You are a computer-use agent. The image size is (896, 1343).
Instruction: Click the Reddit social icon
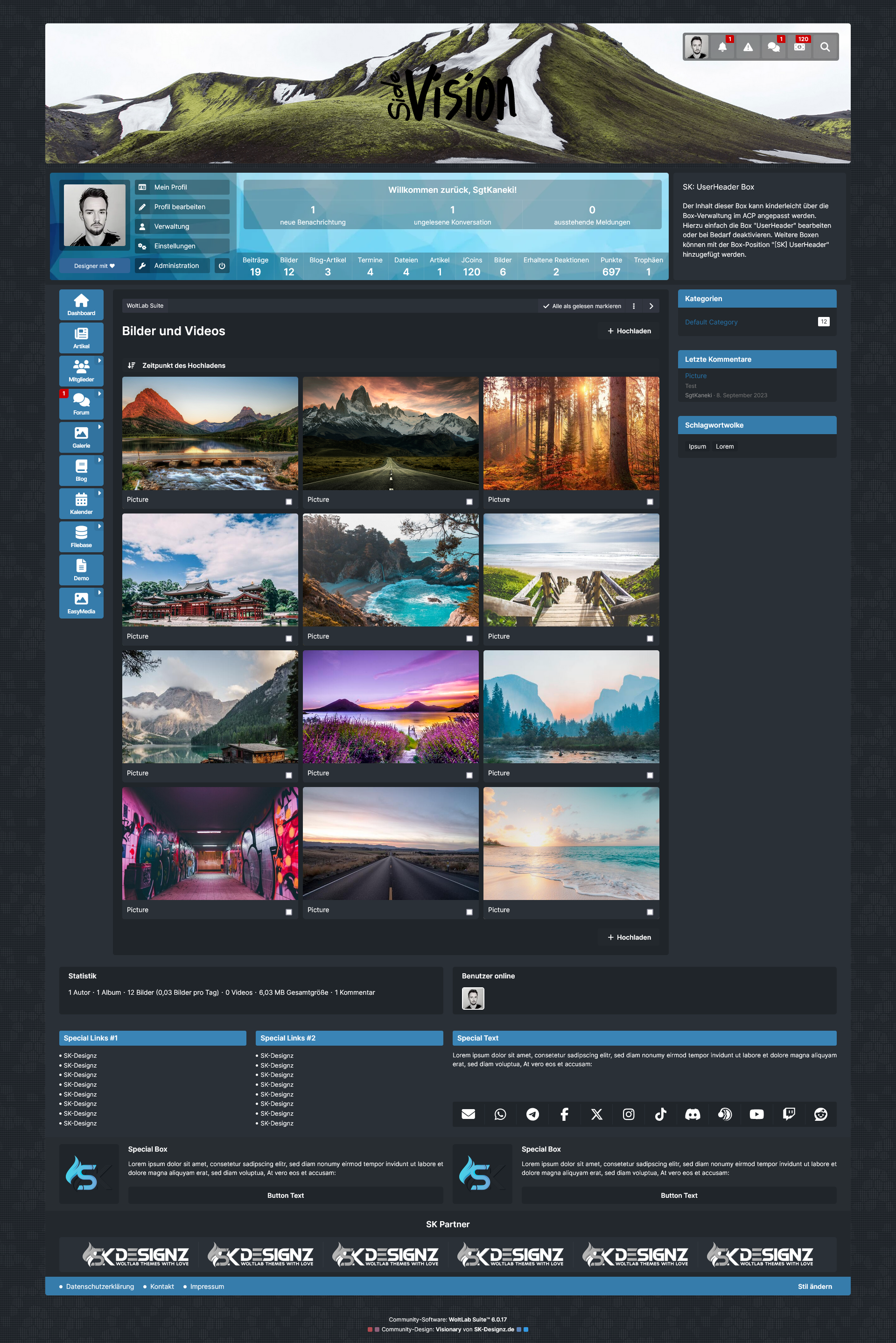click(820, 1114)
